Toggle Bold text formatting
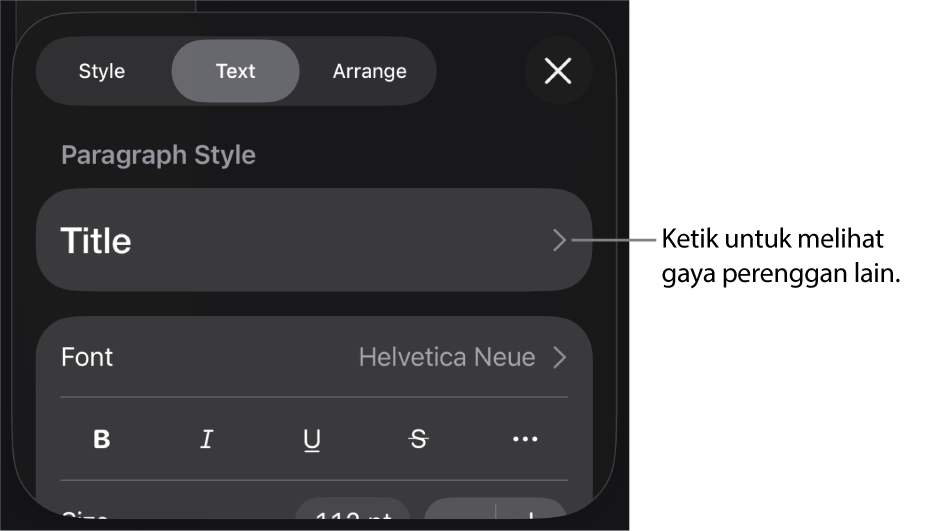The image size is (945, 531). (102, 439)
